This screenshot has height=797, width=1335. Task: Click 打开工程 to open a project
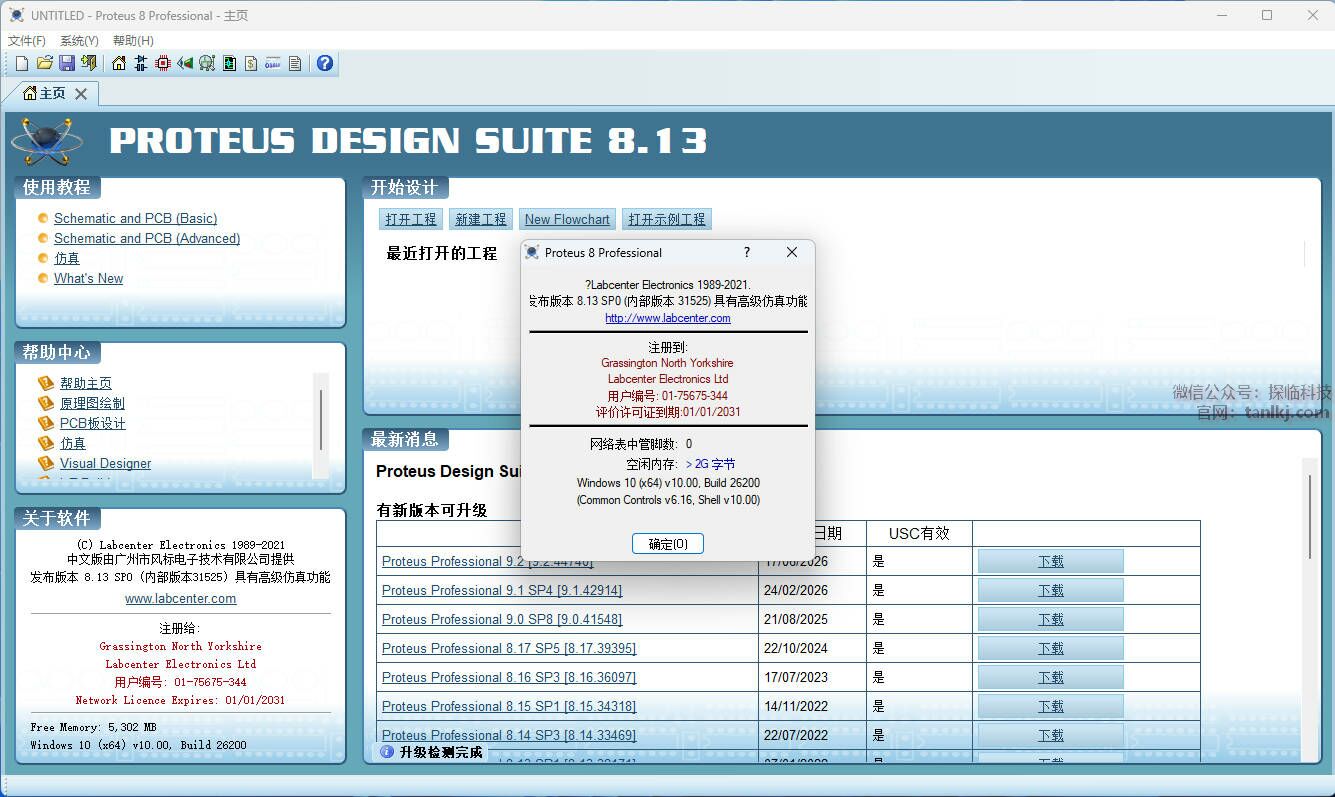pos(411,219)
